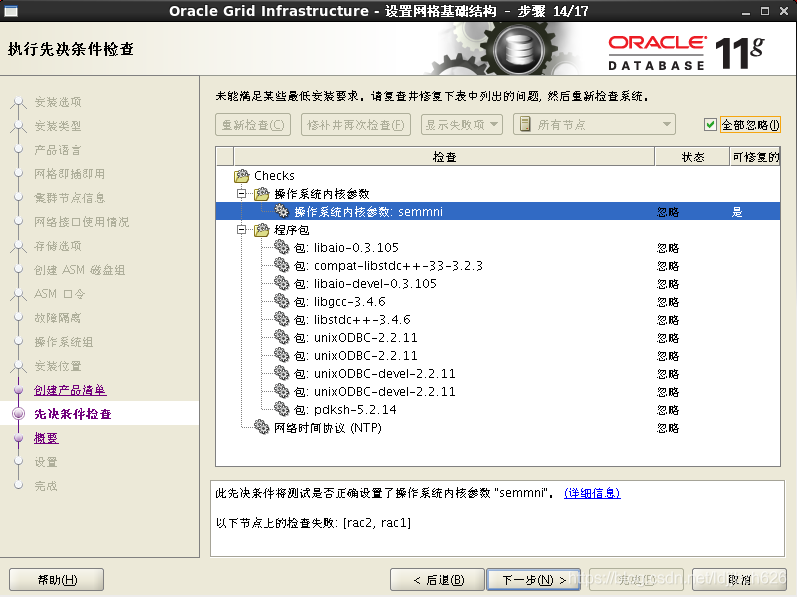The width and height of the screenshot is (797, 597).
Task: Click gear icon for libaio-devel-0.3.105
Action: tap(281, 284)
